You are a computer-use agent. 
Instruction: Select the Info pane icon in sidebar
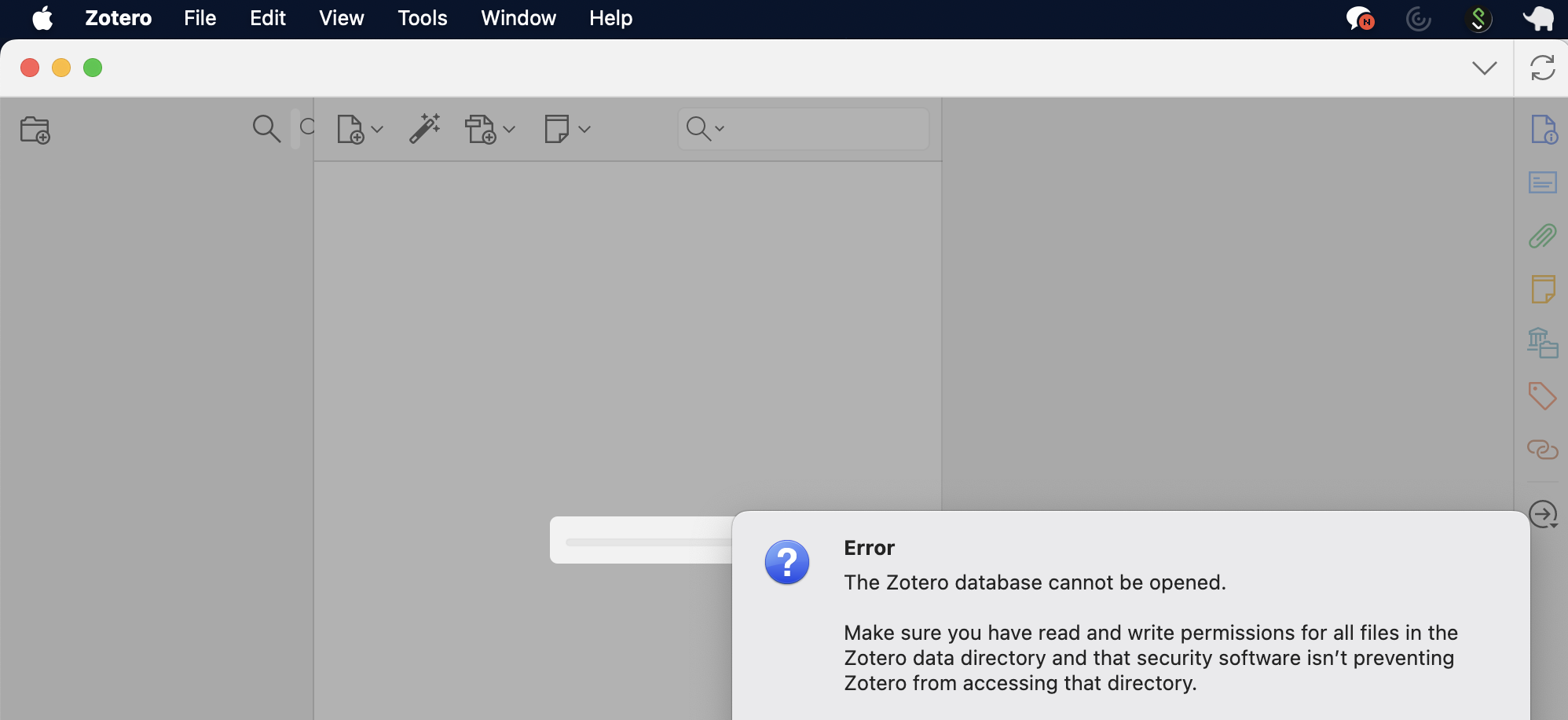coord(1544,130)
